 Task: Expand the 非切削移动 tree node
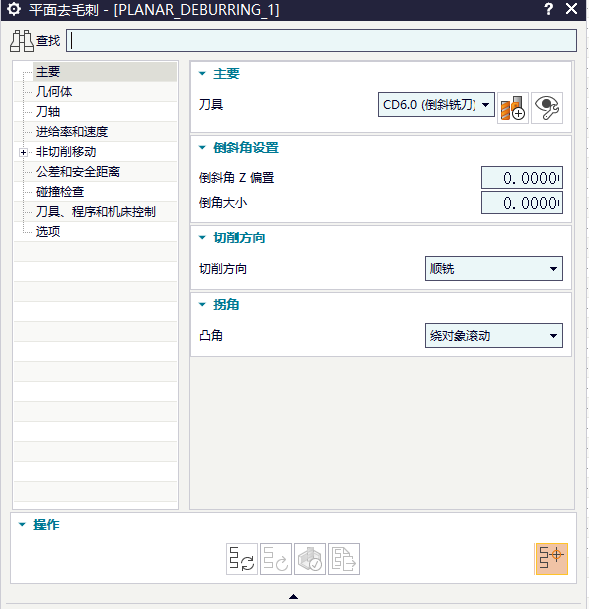pyautogui.click(x=23, y=152)
